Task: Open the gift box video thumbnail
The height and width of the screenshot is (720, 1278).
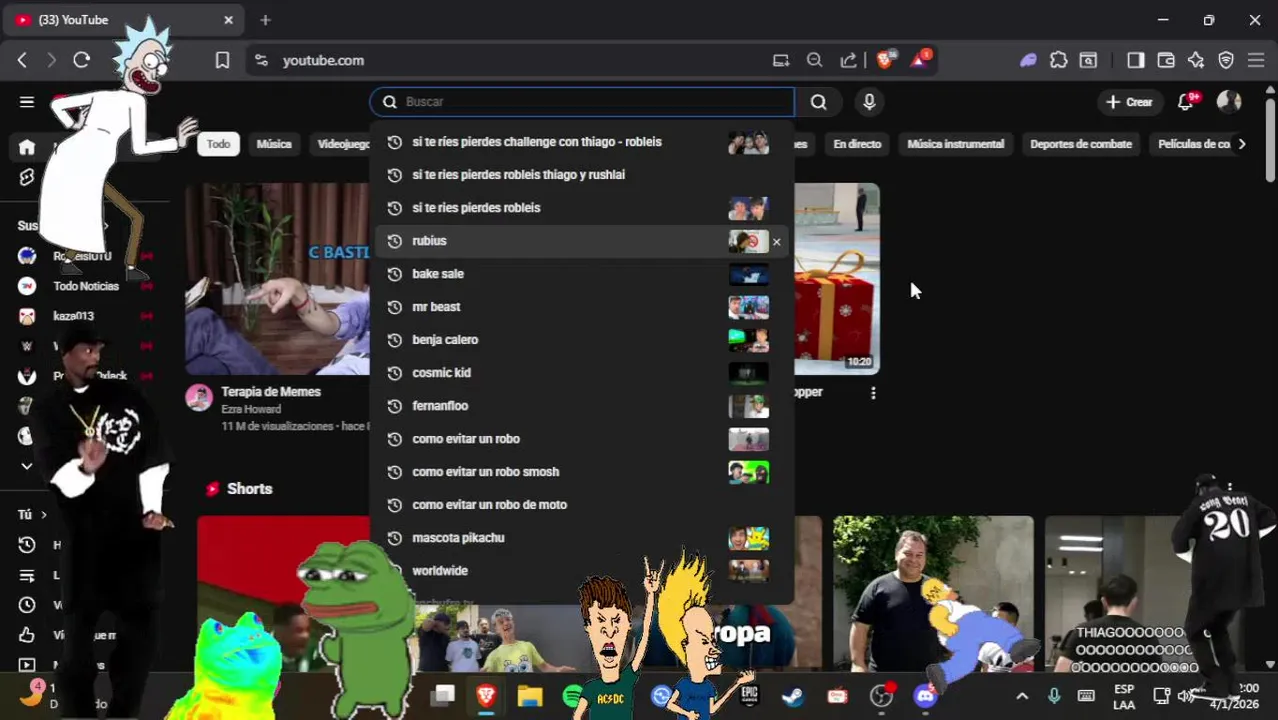Action: pyautogui.click(x=837, y=278)
